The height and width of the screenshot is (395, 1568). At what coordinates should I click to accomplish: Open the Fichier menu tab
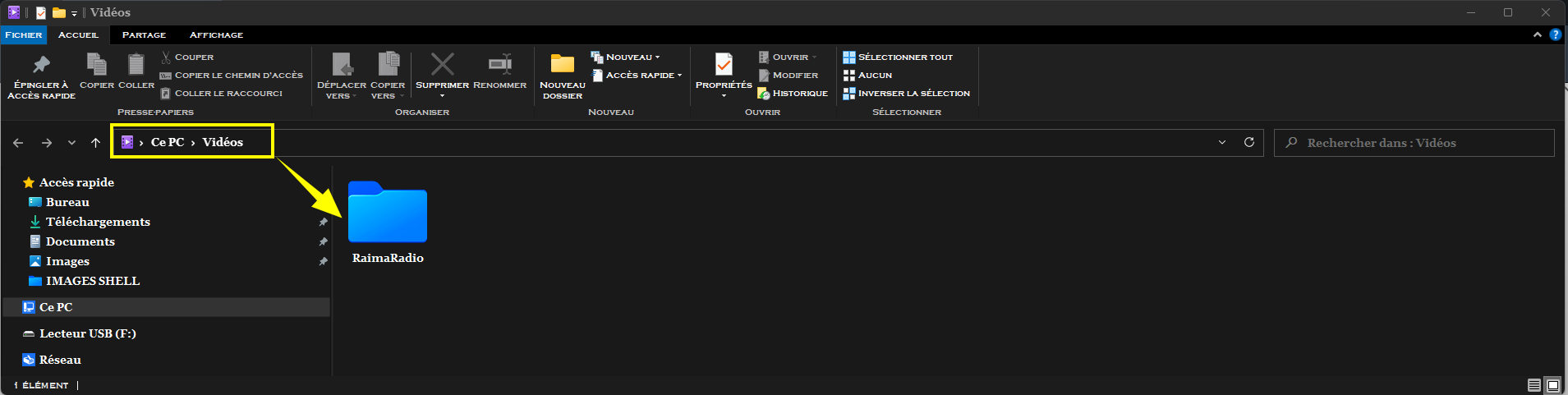point(23,34)
